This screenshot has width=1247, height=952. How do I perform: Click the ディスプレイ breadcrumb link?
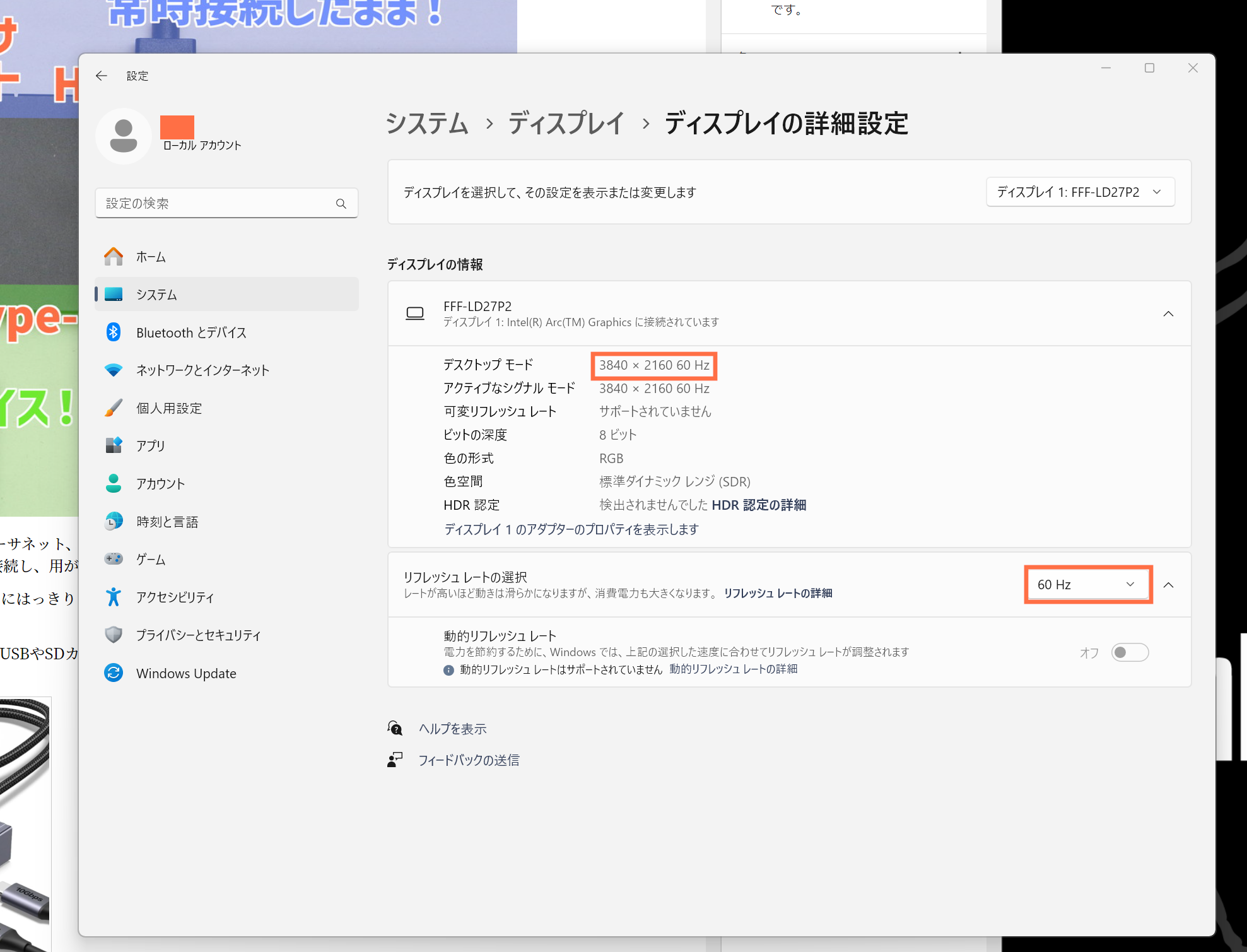coord(566,124)
